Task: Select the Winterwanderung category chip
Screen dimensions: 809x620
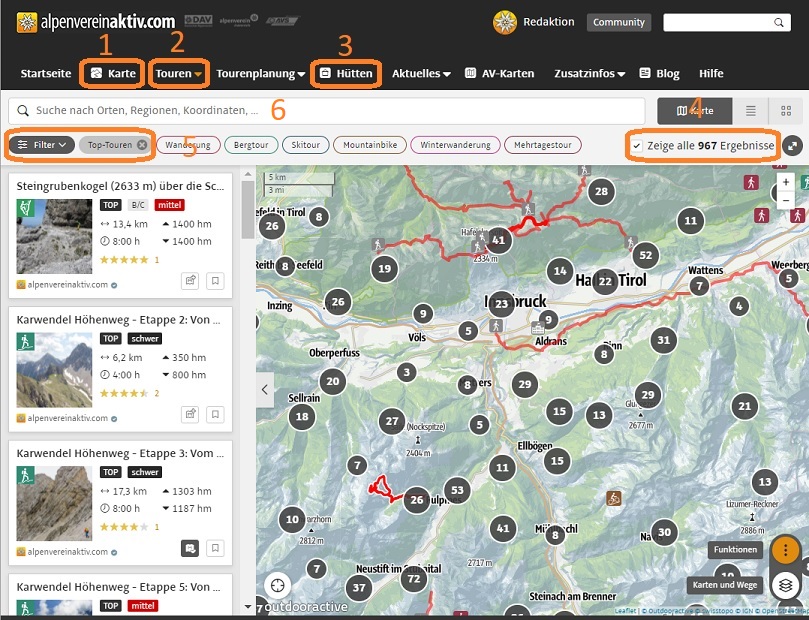Action: pyautogui.click(x=455, y=145)
